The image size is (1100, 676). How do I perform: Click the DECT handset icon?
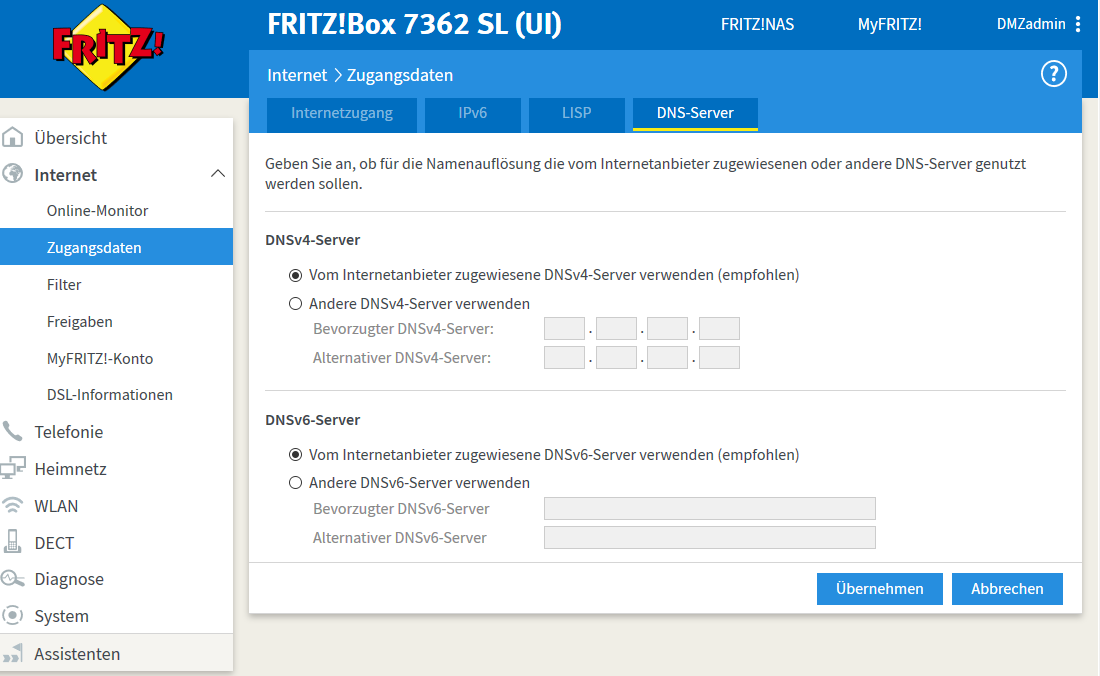[x=13, y=542]
